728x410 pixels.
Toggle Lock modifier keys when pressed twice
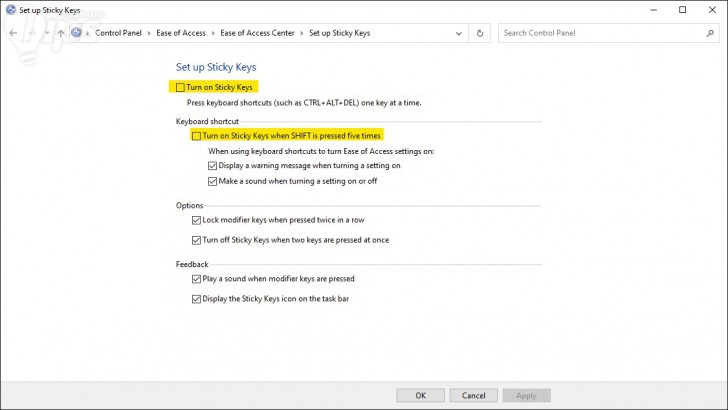click(196, 220)
